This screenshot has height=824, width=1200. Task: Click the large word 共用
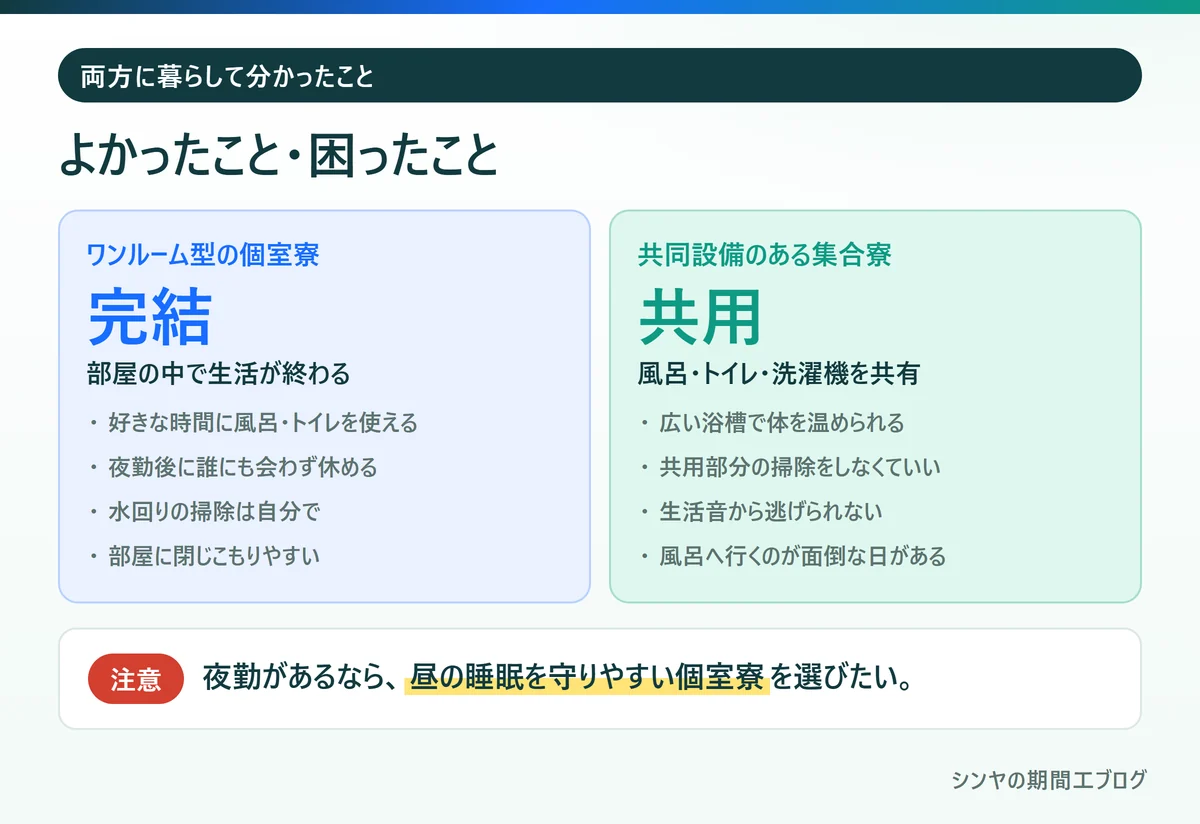(700, 317)
